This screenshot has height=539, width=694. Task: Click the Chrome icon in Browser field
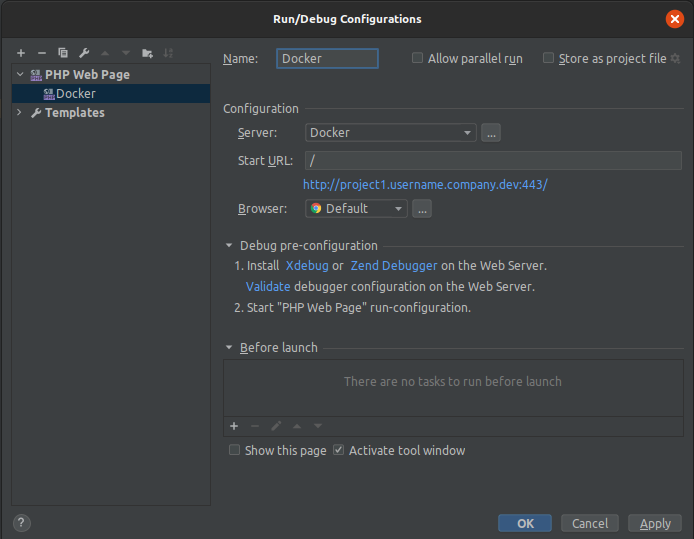pyautogui.click(x=316, y=208)
